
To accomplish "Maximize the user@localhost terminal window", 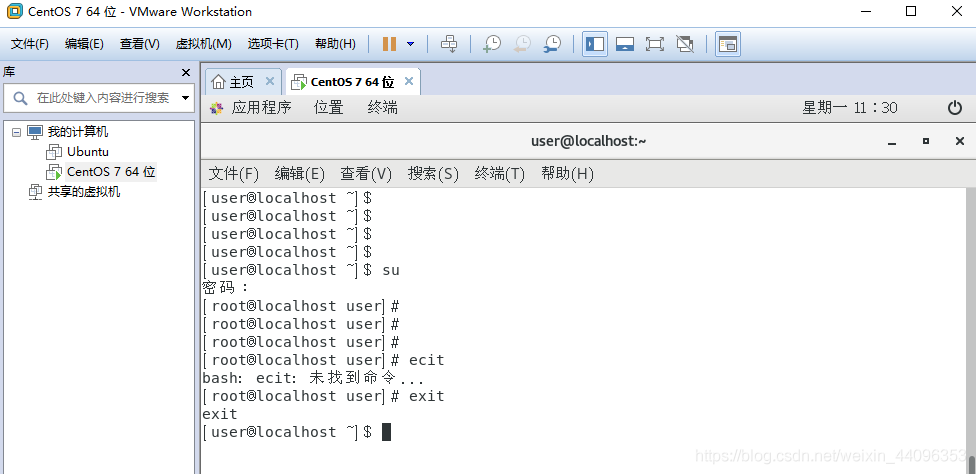I will [926, 141].
